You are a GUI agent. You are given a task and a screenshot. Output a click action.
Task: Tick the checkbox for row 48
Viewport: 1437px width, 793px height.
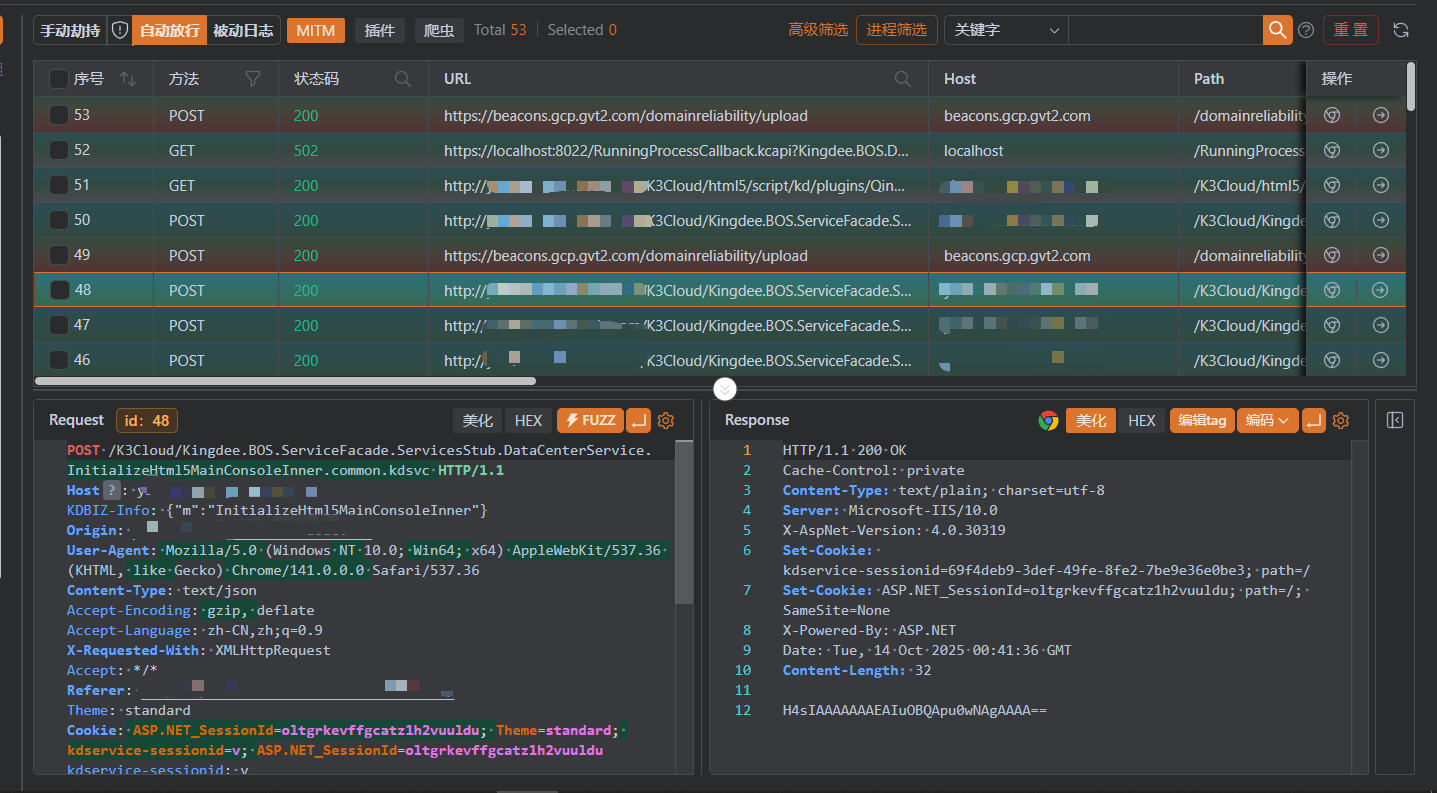tap(60, 291)
